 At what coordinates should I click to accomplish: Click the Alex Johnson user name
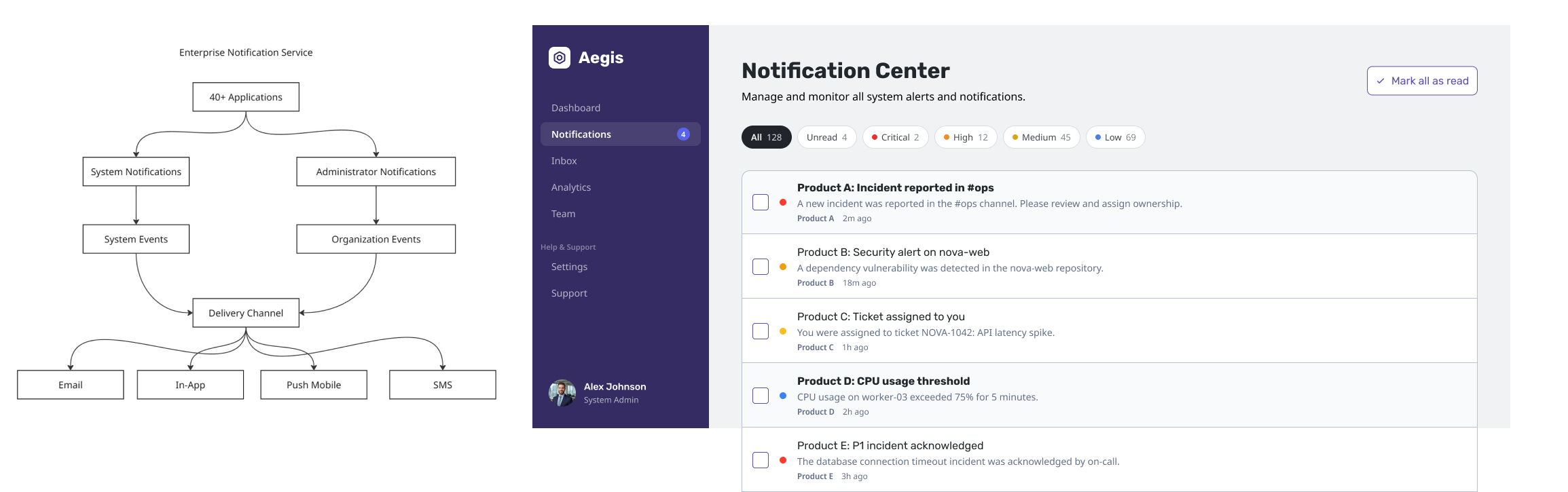(x=615, y=387)
